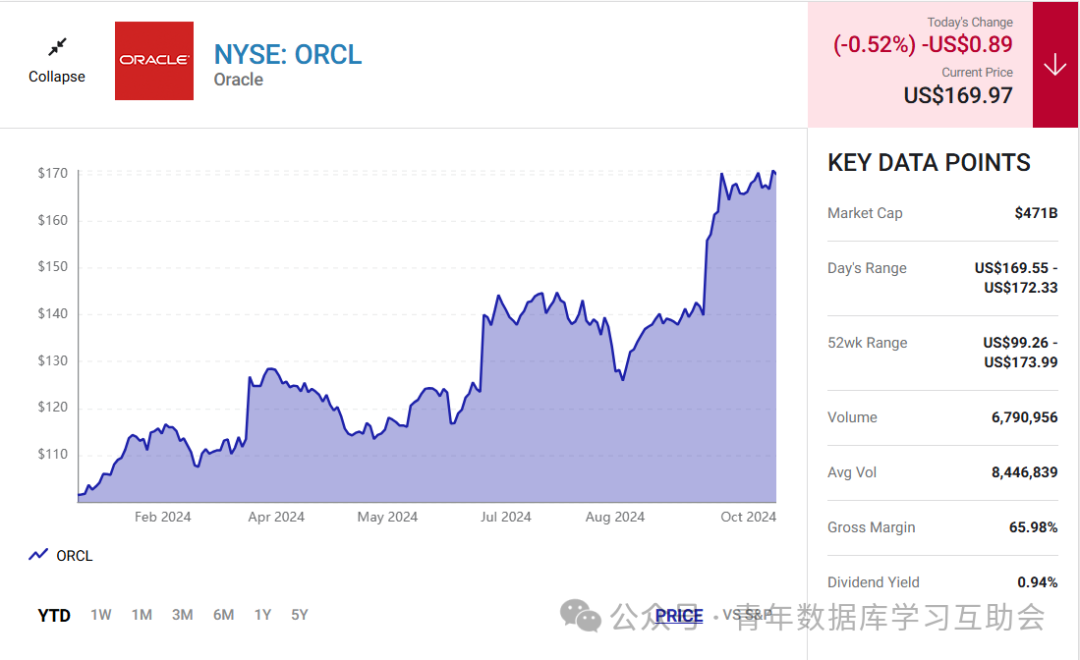Click the Oracle red logo
This screenshot has height=660, width=1080.
(x=154, y=61)
